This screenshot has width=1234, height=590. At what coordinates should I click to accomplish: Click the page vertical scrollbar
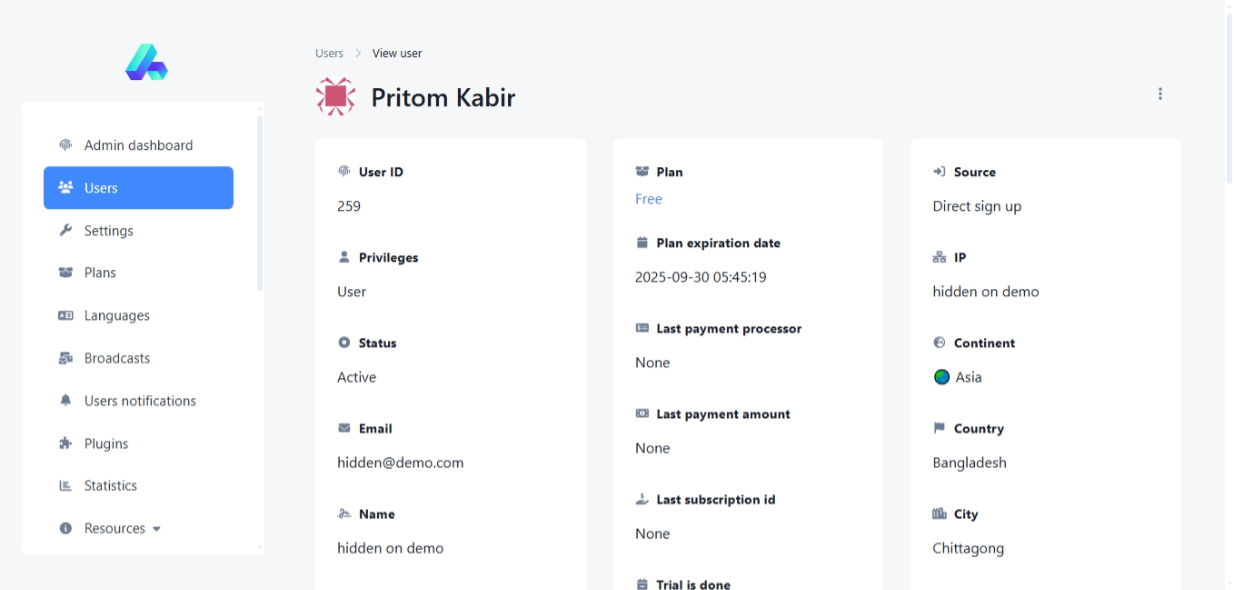[x=1228, y=200]
